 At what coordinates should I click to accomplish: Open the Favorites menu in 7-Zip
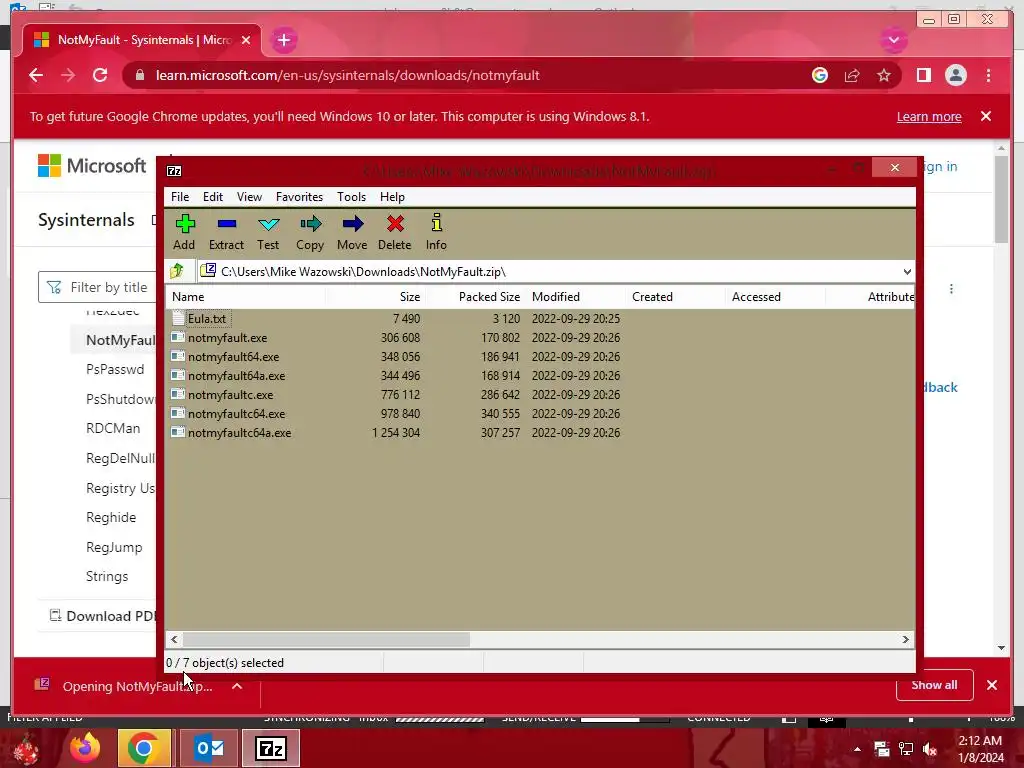tap(299, 197)
